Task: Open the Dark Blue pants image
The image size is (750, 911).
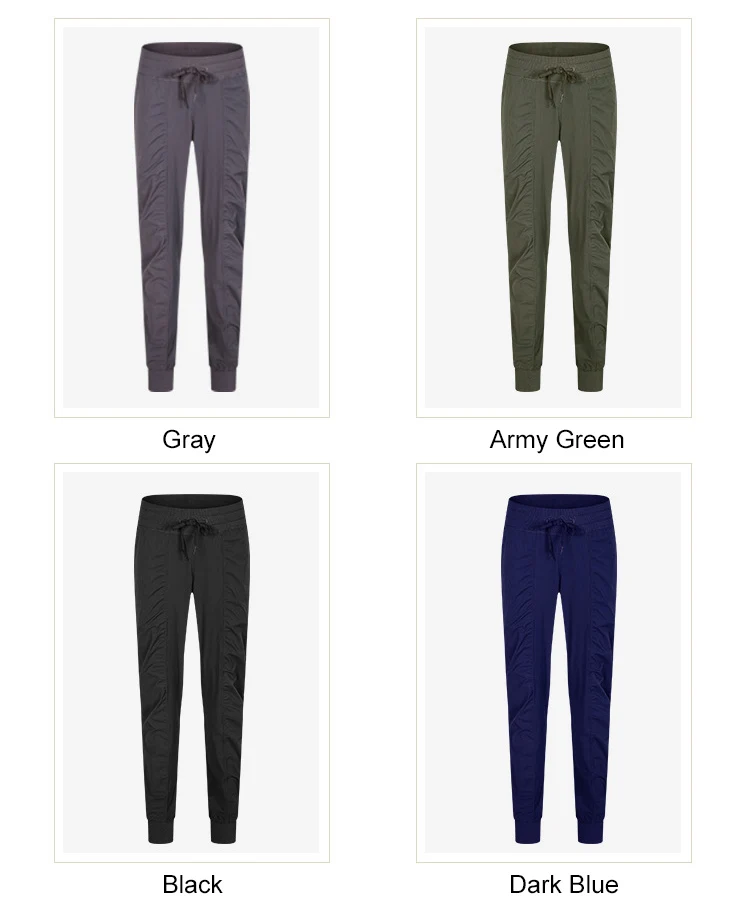Action: coord(554,663)
